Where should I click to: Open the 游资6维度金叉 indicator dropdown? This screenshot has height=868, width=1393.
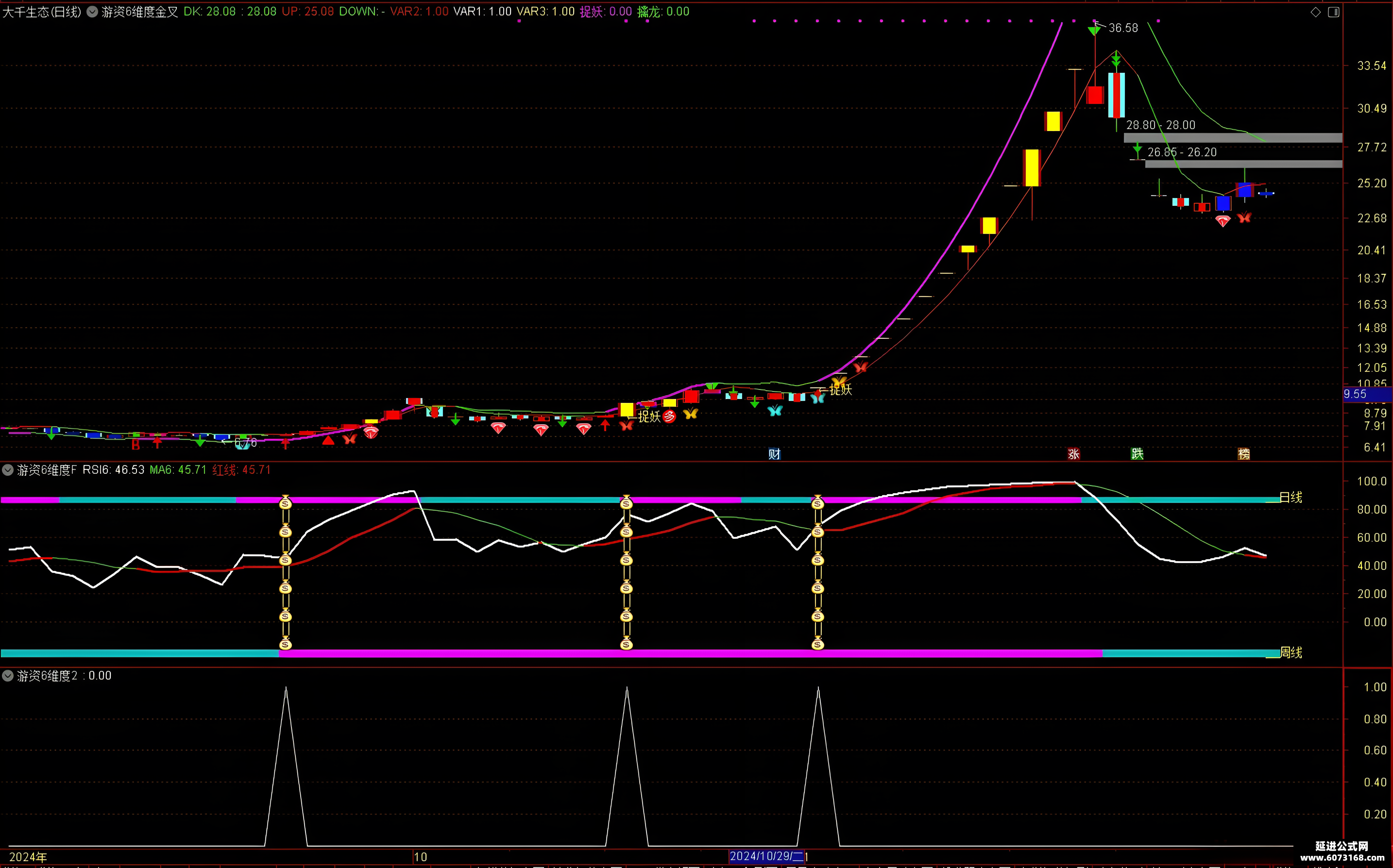click(x=92, y=12)
